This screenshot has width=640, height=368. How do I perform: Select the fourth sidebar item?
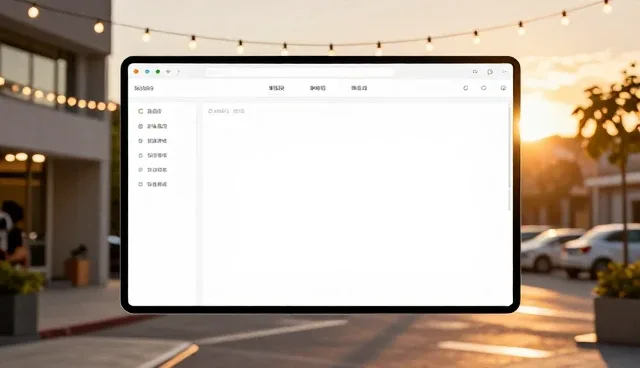[153, 155]
